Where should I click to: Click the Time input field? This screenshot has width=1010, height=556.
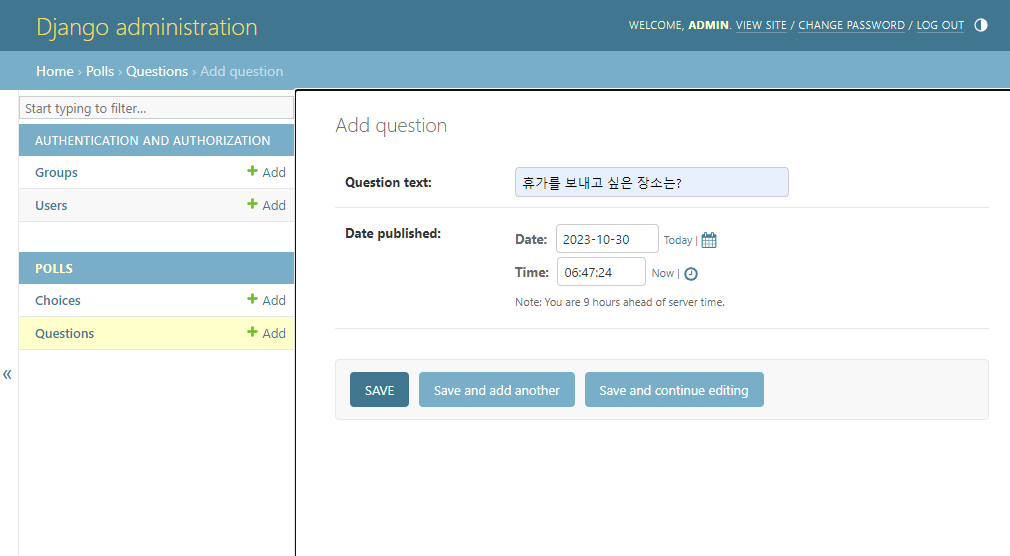pos(601,272)
